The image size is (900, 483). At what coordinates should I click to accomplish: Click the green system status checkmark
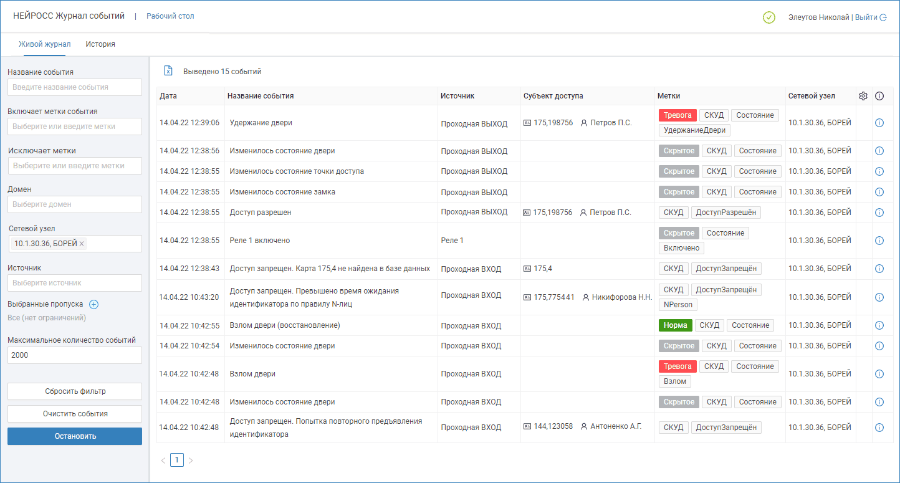(769, 17)
